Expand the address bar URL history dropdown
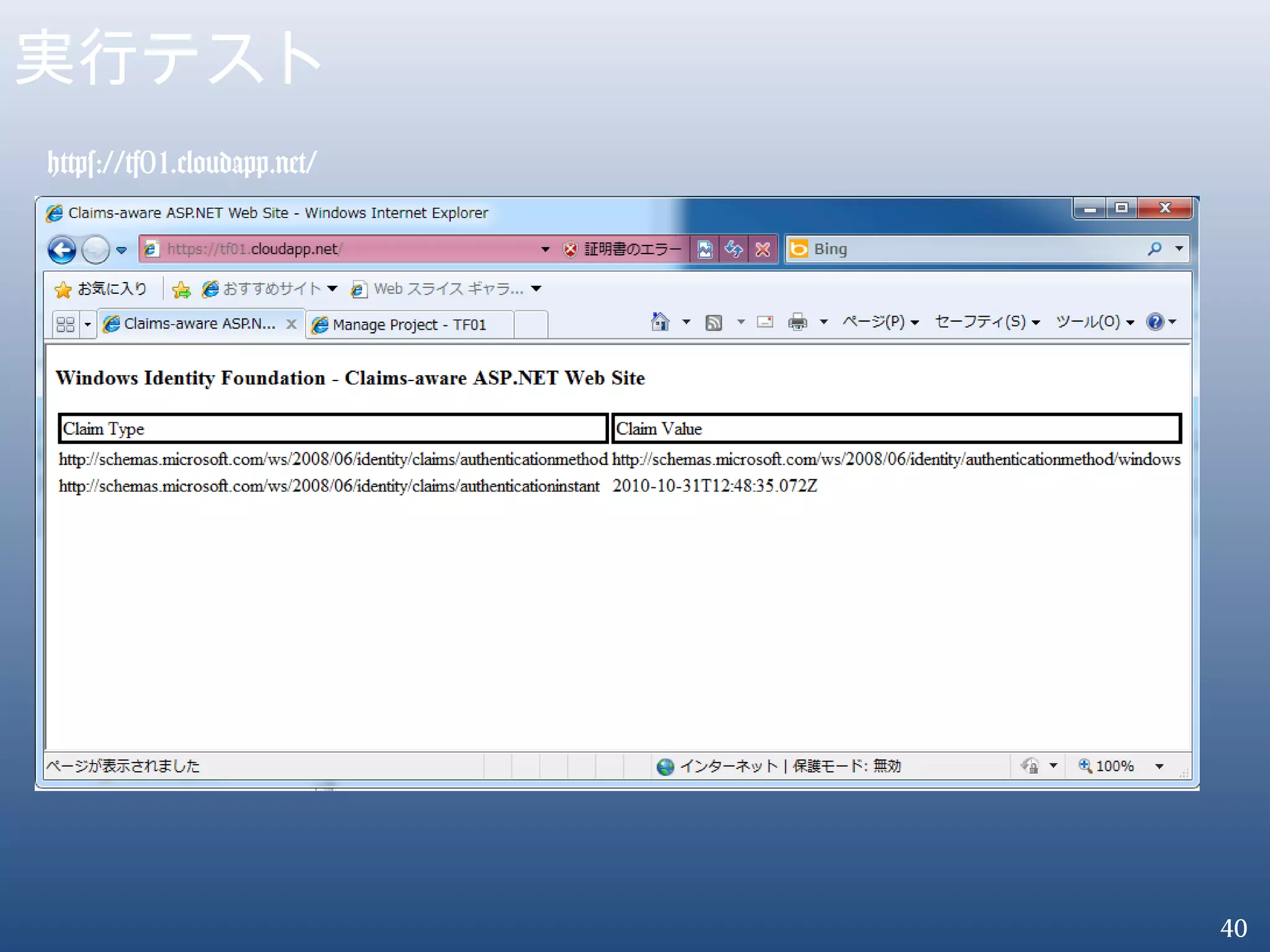 pos(545,249)
